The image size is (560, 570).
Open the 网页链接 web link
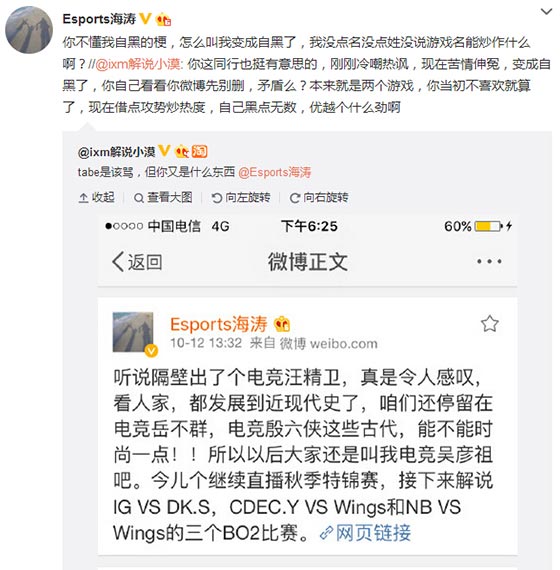pos(365,533)
